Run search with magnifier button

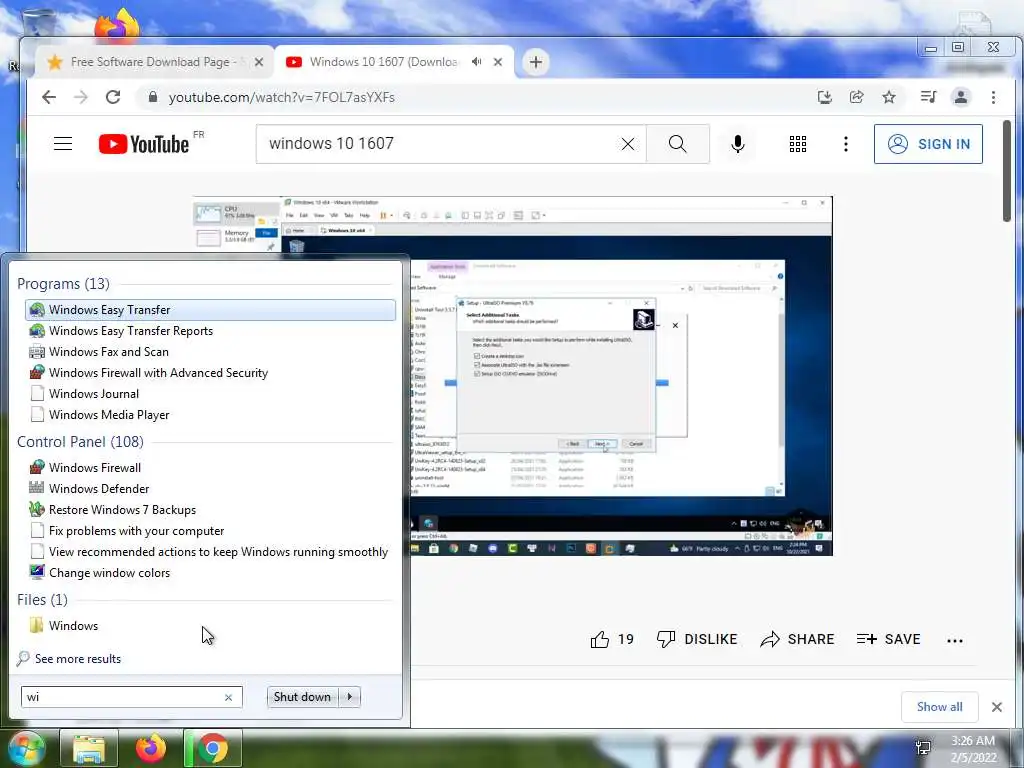677,144
